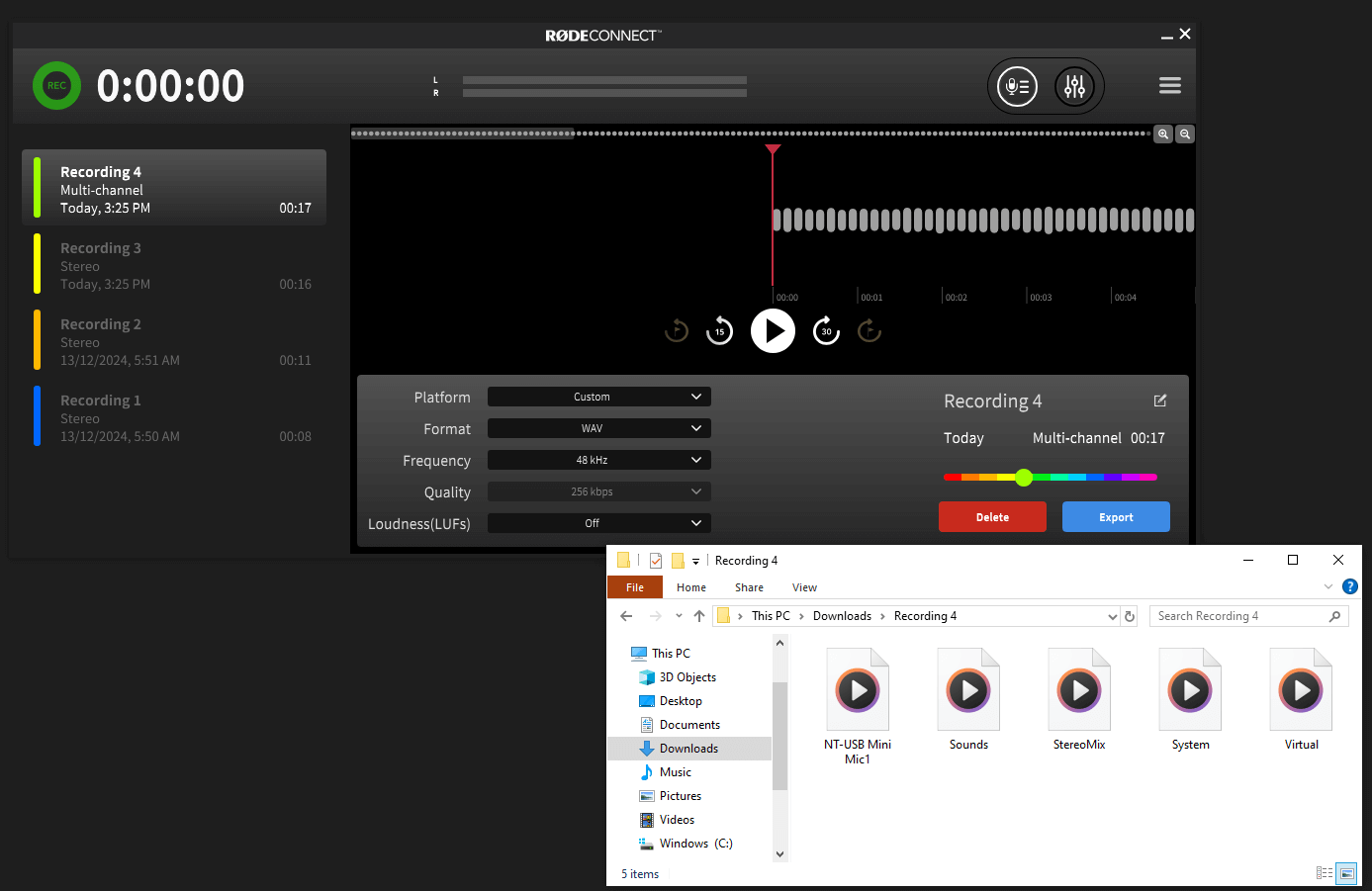Image resolution: width=1372 pixels, height=891 pixels.
Task: Click the blue Export button
Action: 1115,517
